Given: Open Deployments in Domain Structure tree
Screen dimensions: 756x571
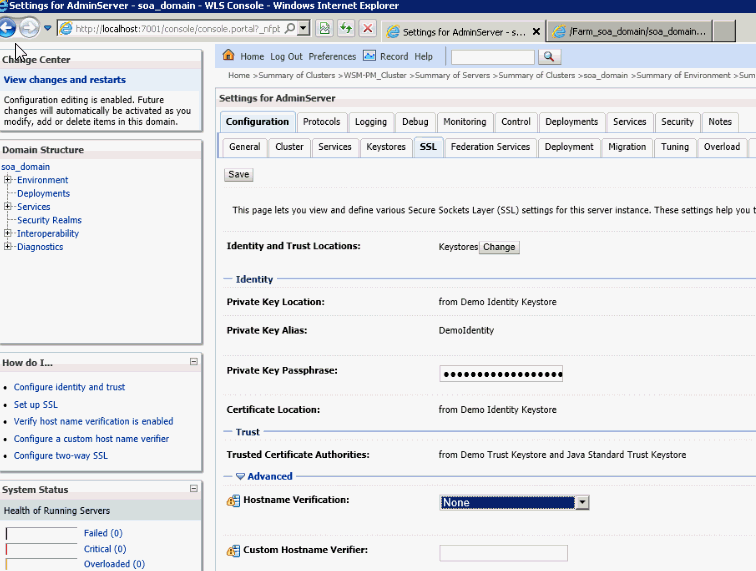Looking at the screenshot, I should pyautogui.click(x=43, y=193).
